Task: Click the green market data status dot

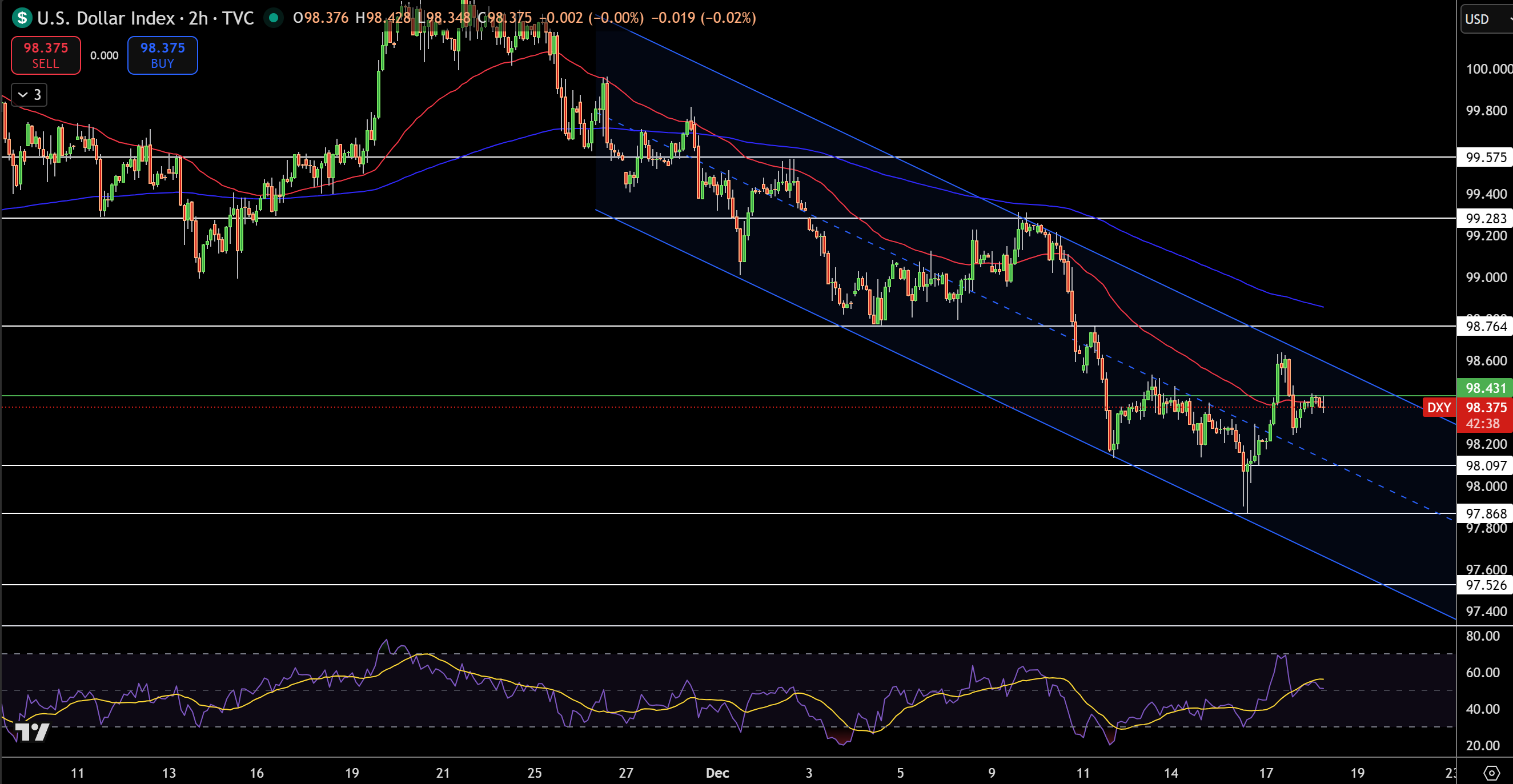Action: point(273,18)
